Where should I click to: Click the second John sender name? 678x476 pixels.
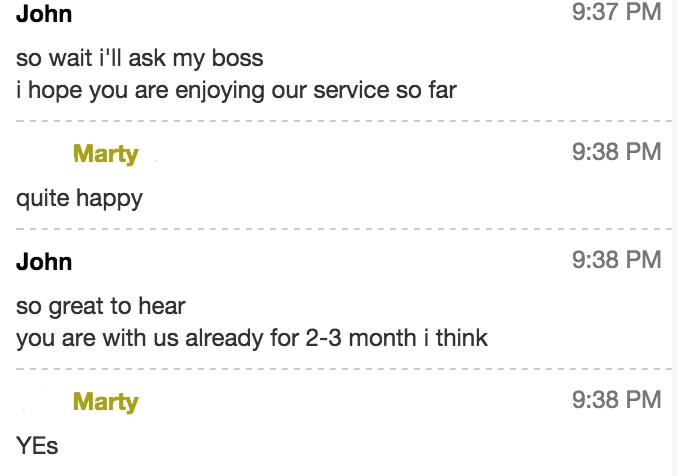(44, 262)
